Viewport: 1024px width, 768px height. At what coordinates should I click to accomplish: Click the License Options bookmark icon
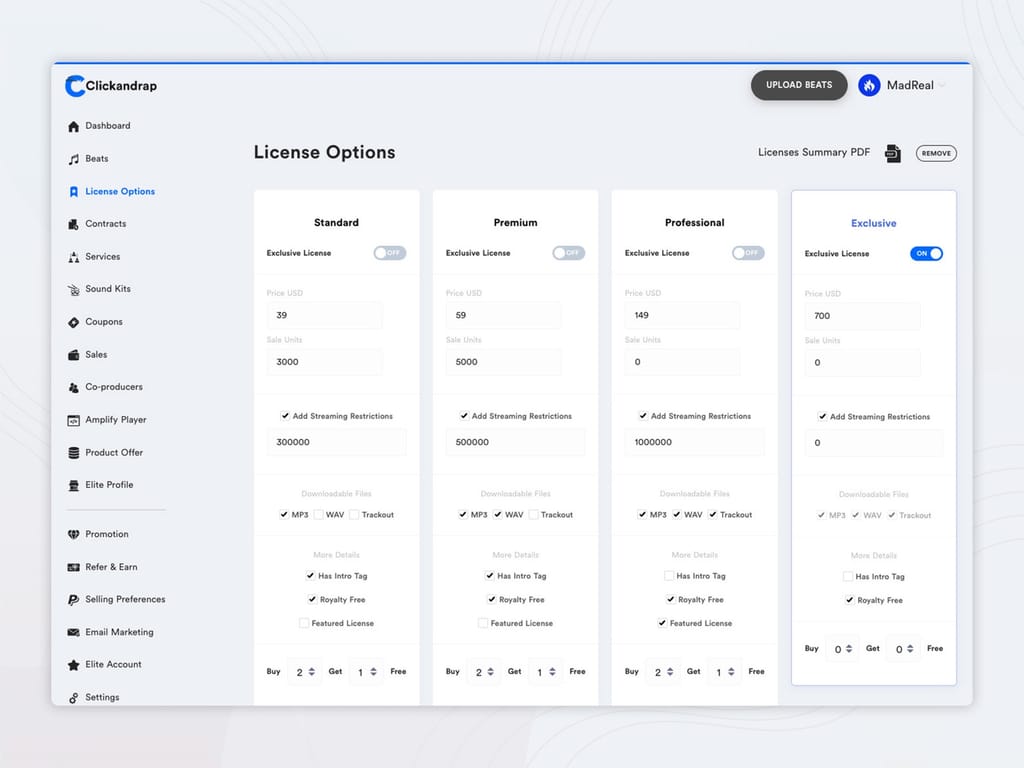click(74, 192)
